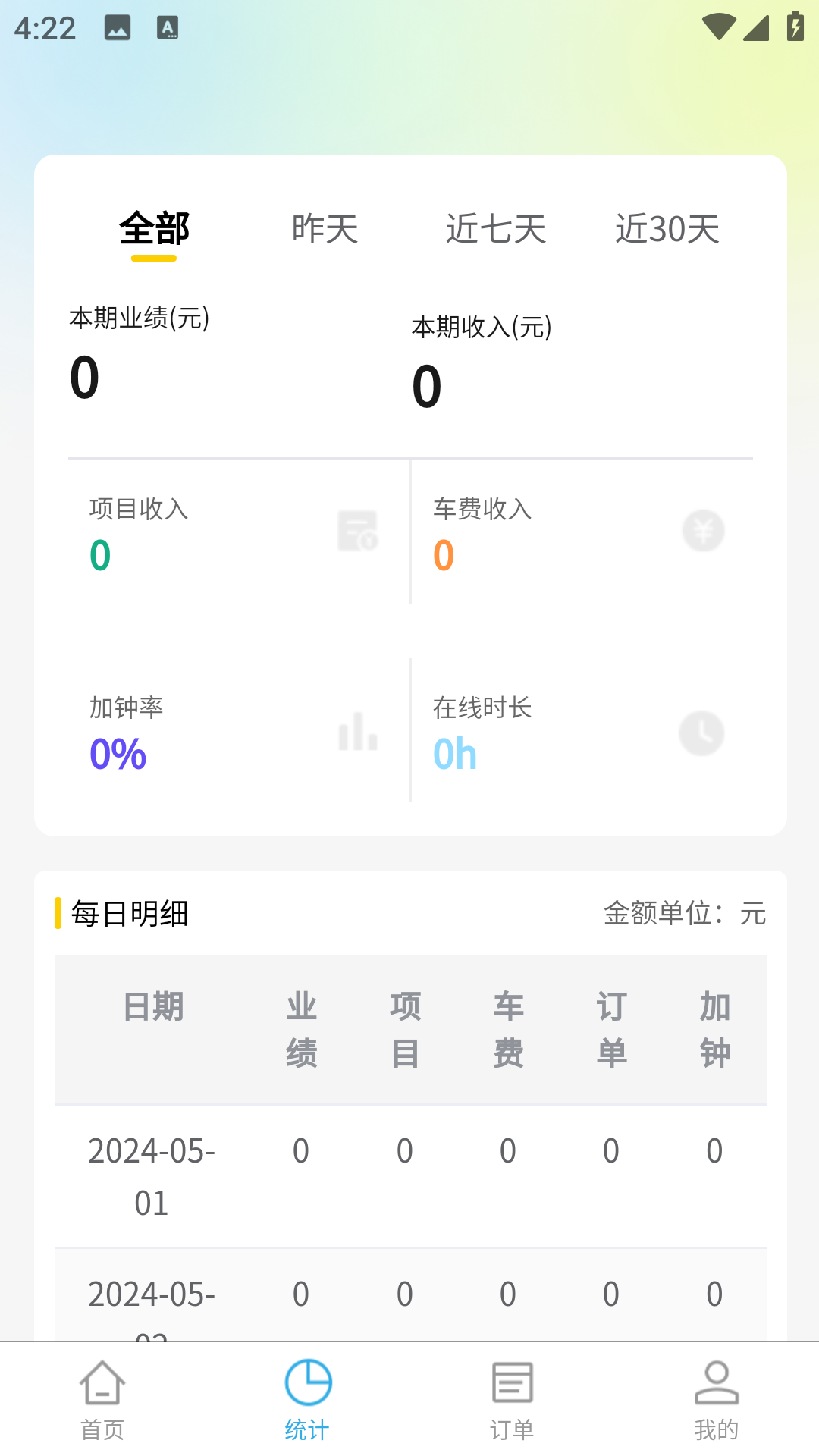Tap the 本期收入(元) value

coord(427,386)
